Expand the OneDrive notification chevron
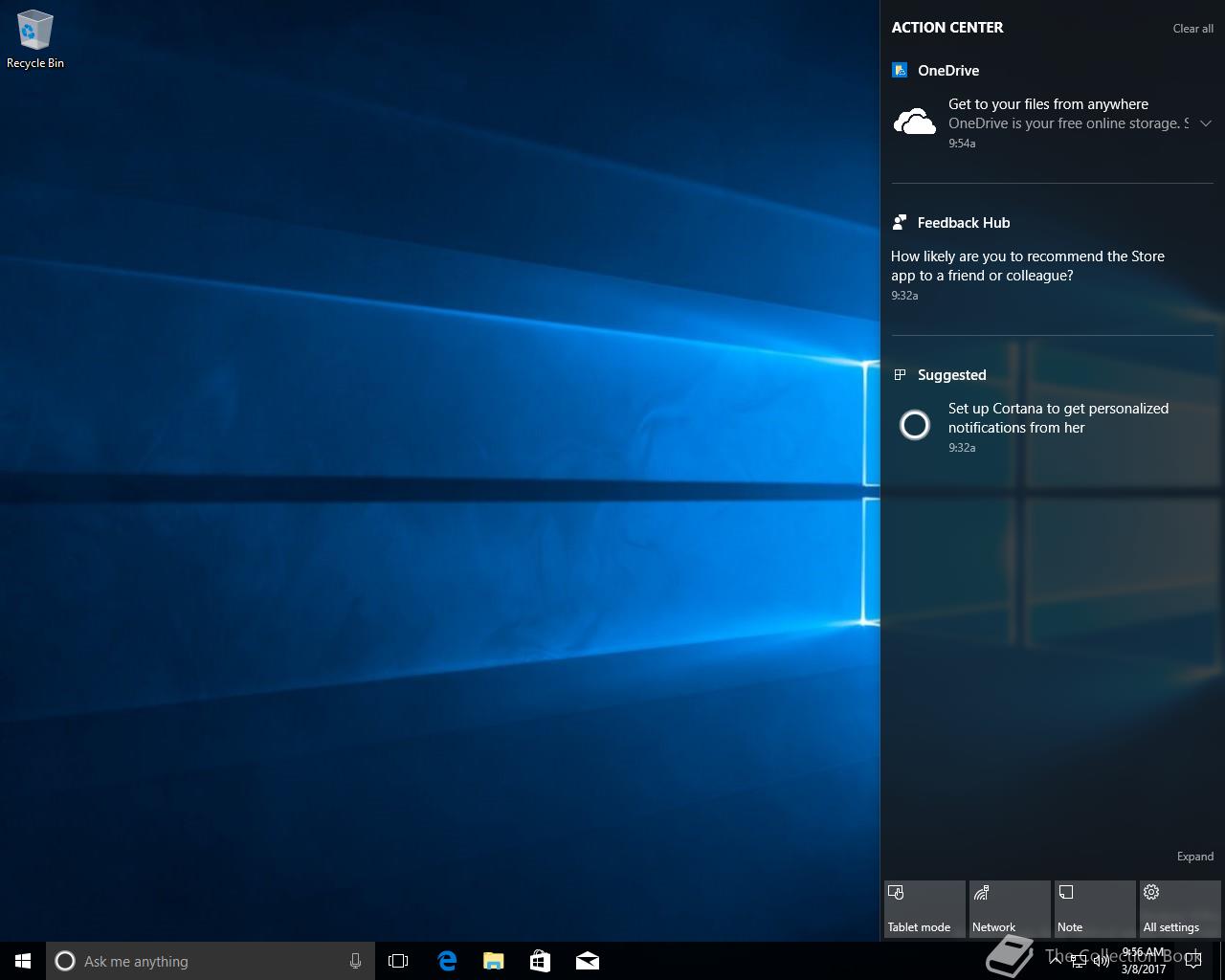1225x980 pixels. click(x=1206, y=123)
